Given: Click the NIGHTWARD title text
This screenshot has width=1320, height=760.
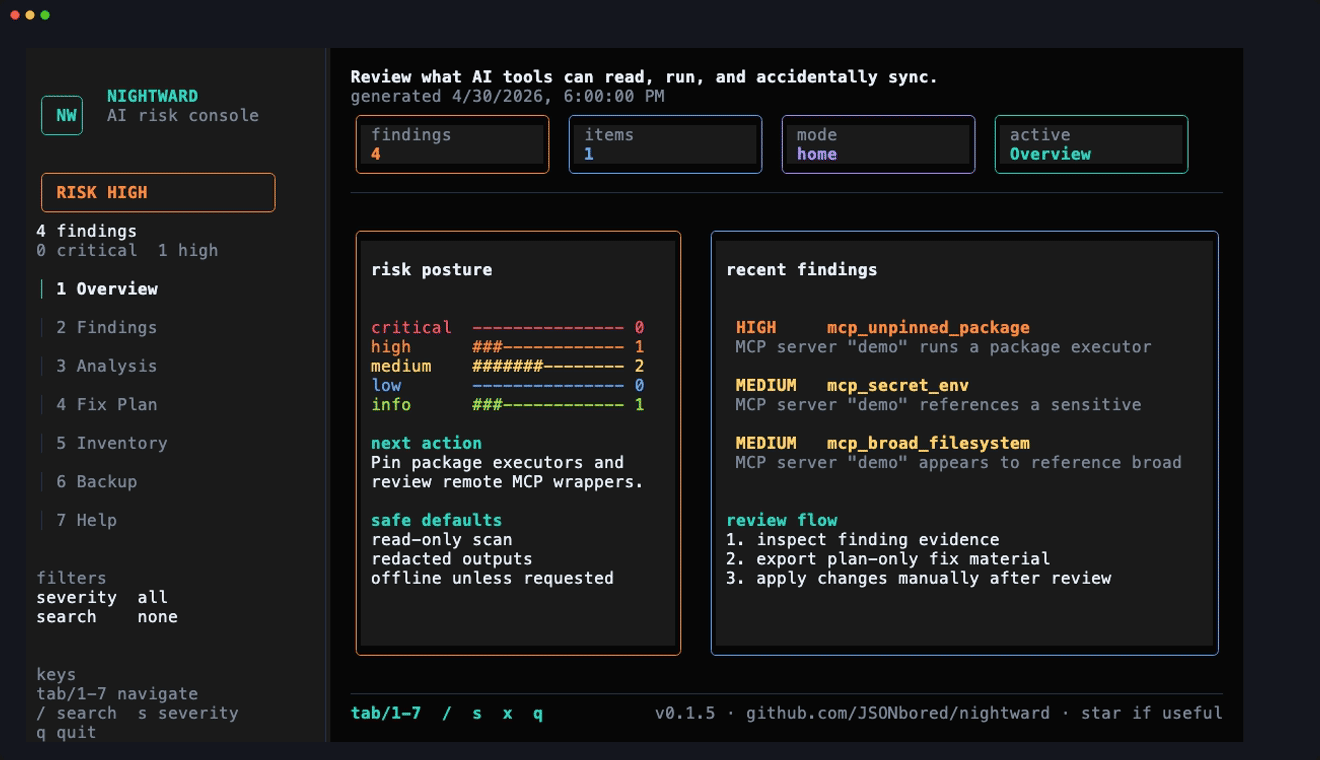Looking at the screenshot, I should point(152,96).
